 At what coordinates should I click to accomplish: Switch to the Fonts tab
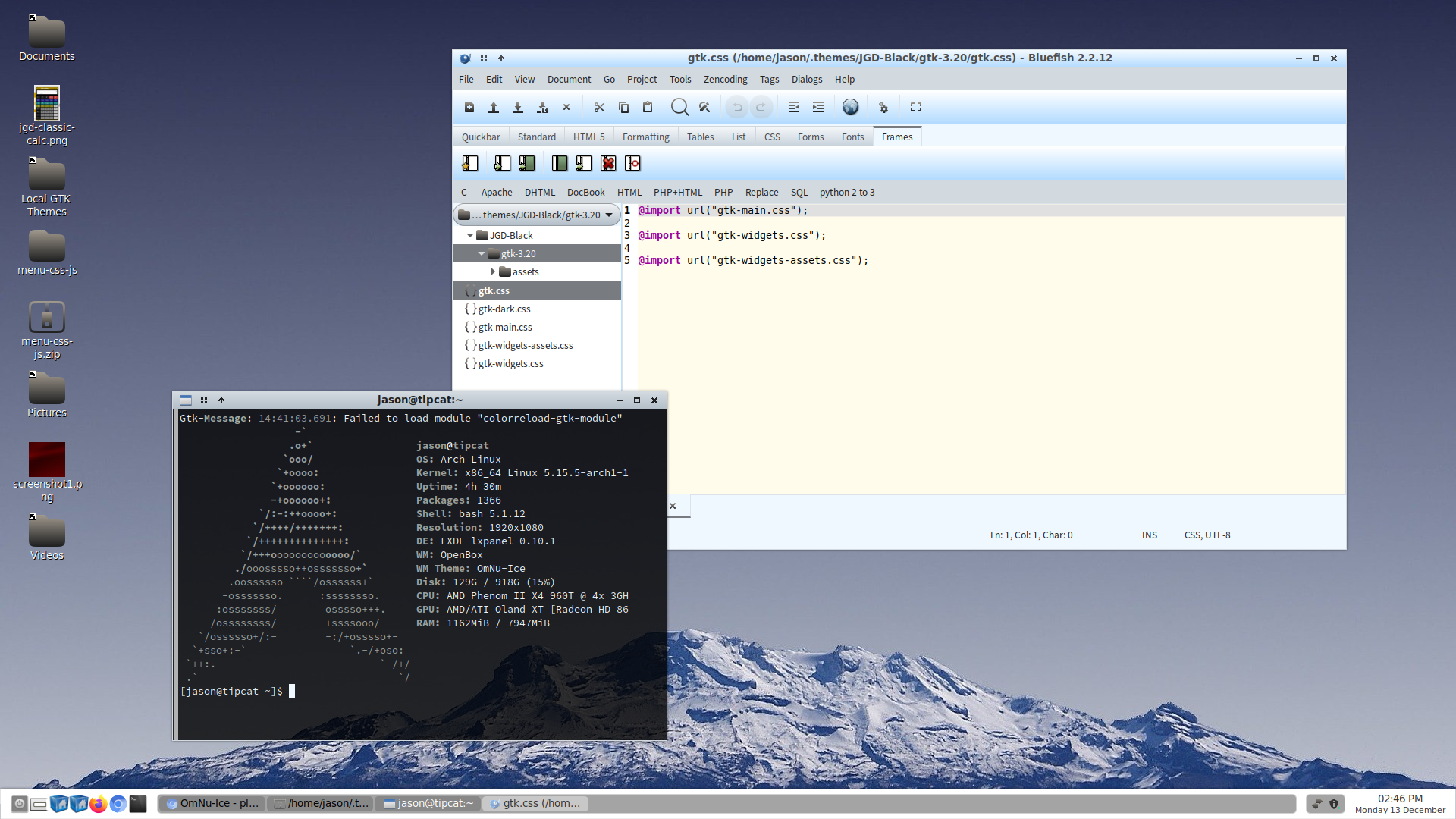click(853, 137)
